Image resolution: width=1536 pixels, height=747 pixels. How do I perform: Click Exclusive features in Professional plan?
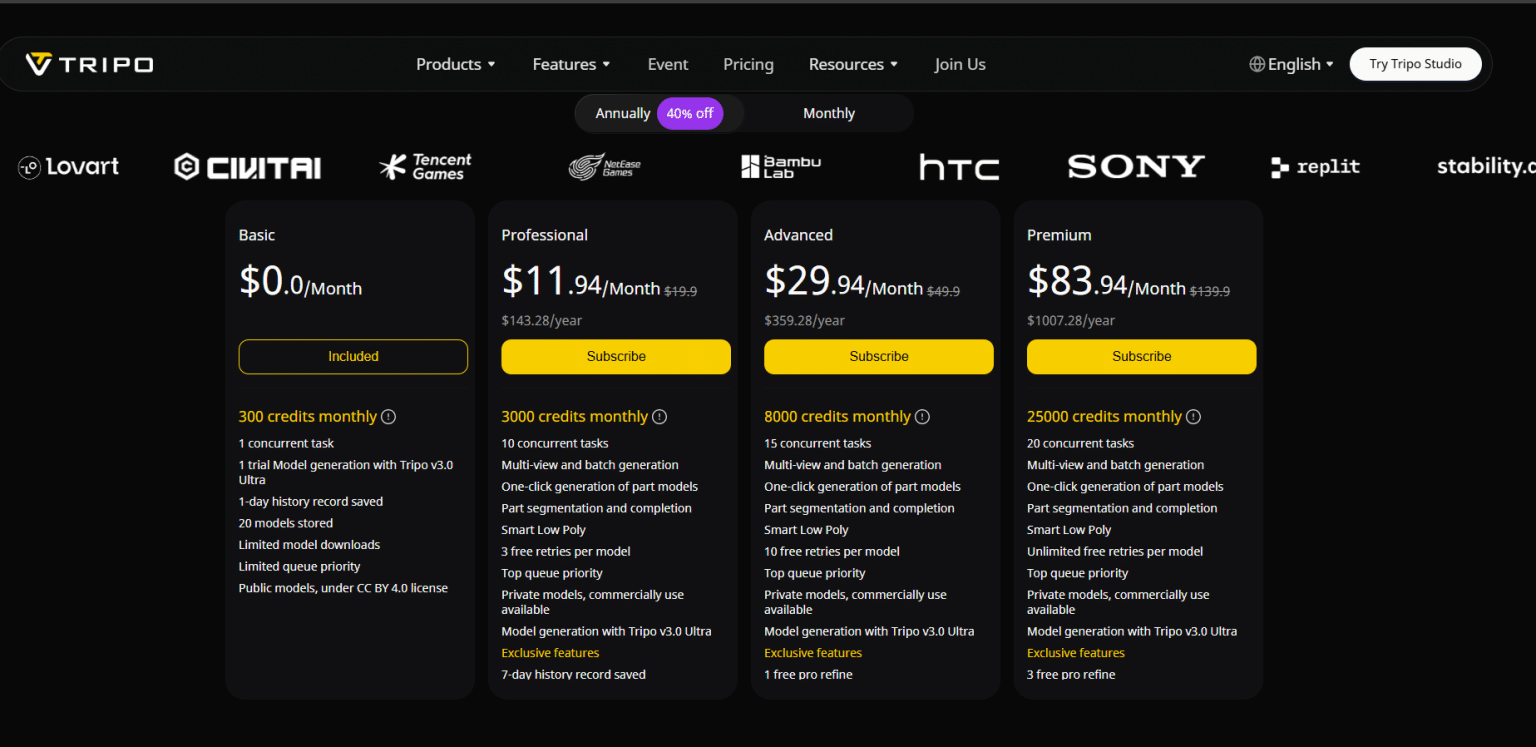(550, 653)
